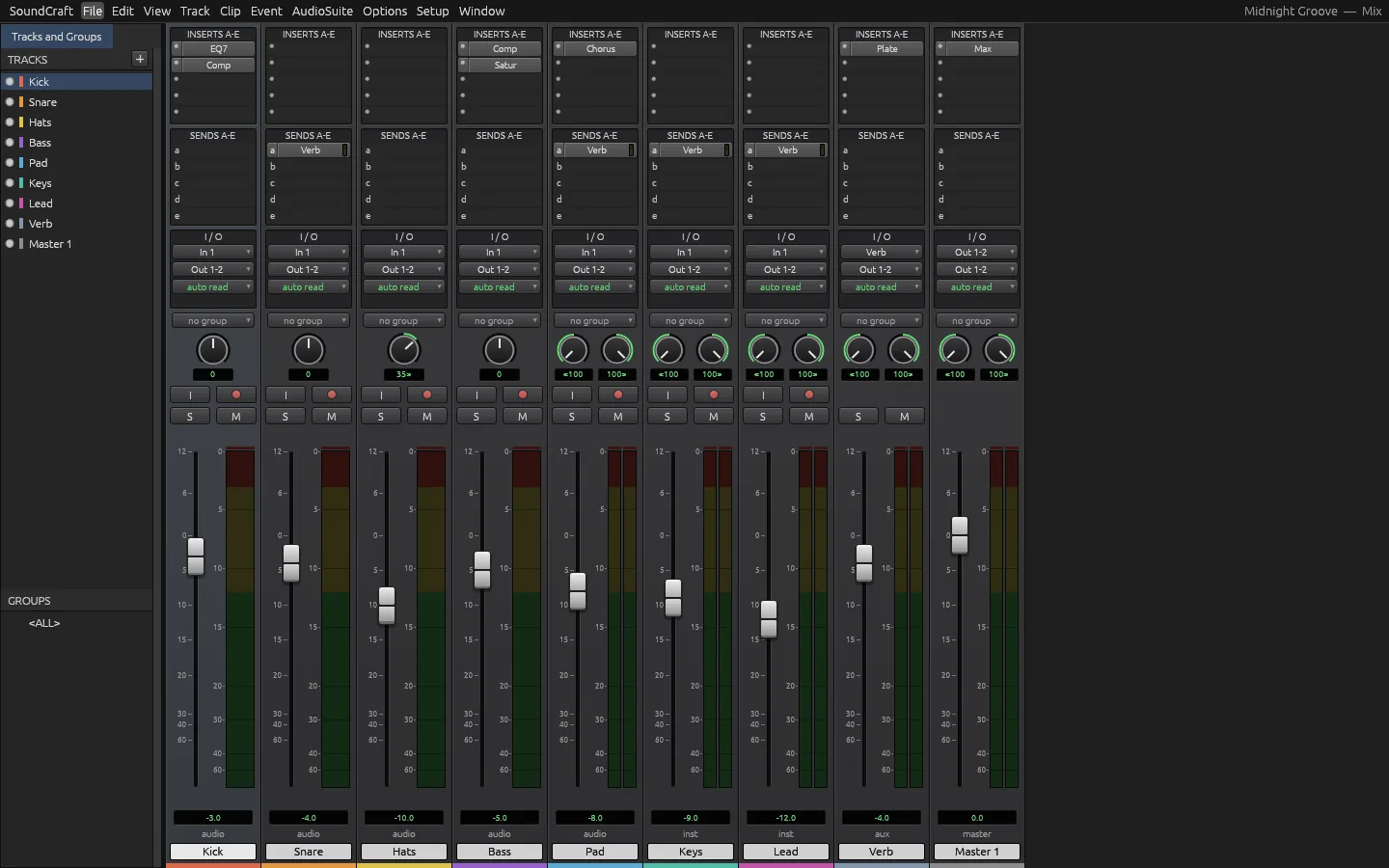
Task: Enable input monitoring on the Kick channel
Action: 190,394
